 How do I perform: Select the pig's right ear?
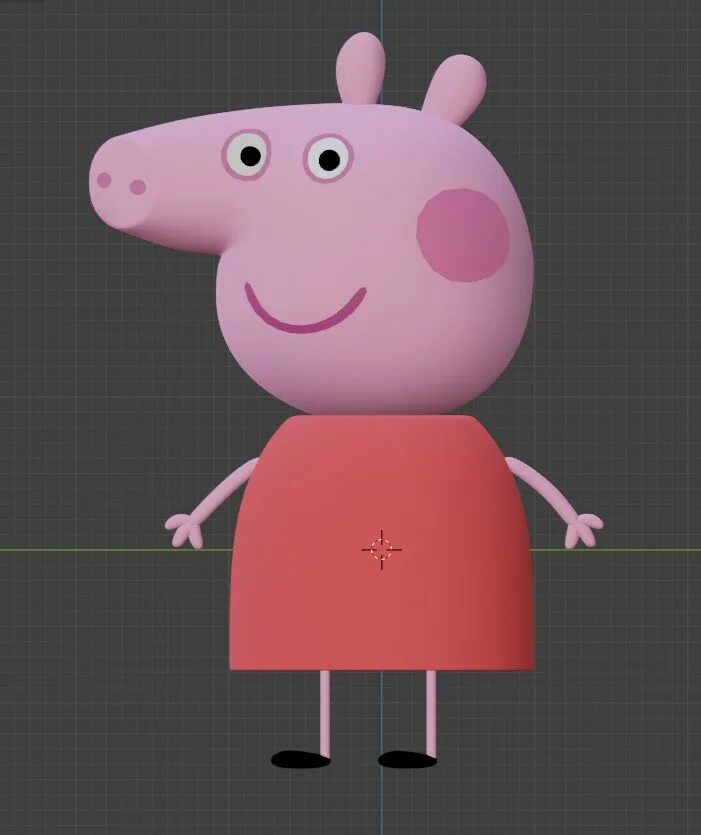[454, 89]
